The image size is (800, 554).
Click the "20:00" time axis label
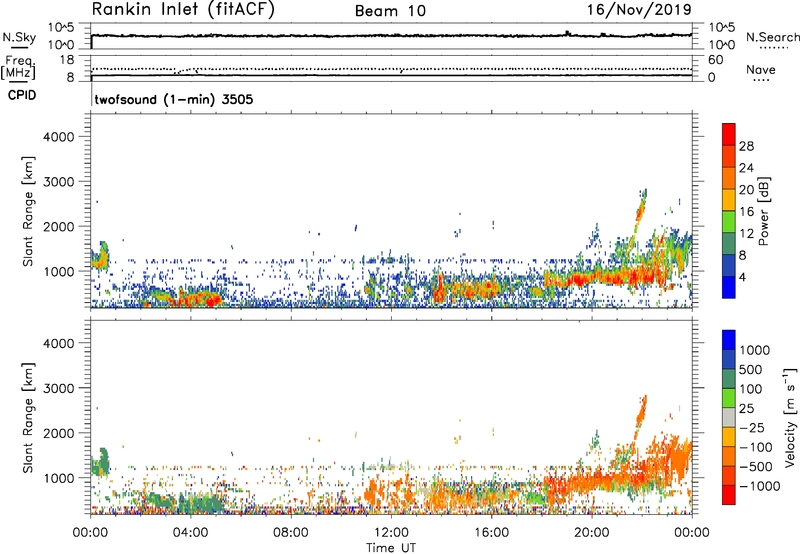point(591,533)
